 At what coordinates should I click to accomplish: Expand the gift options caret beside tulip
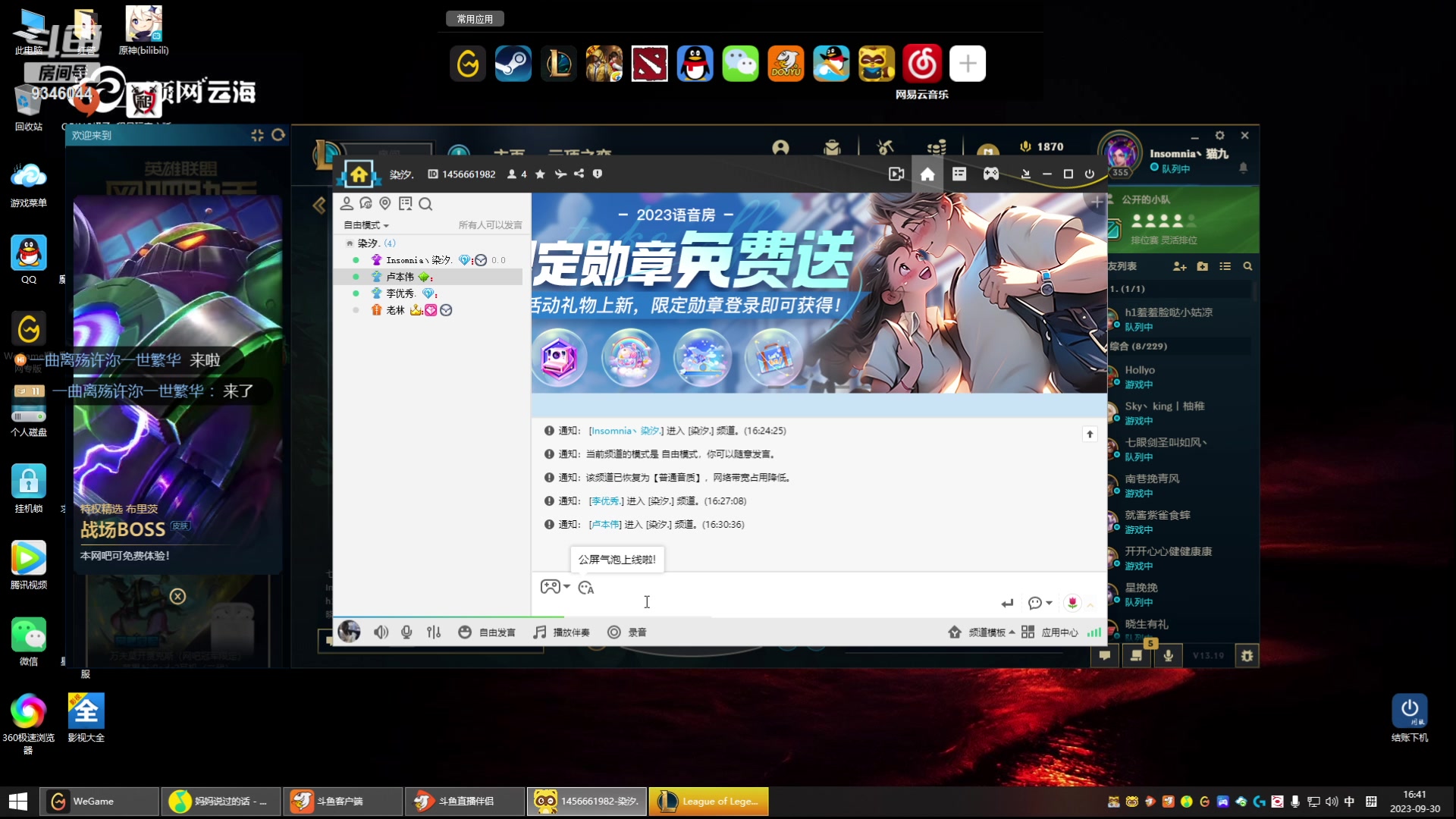1090,604
